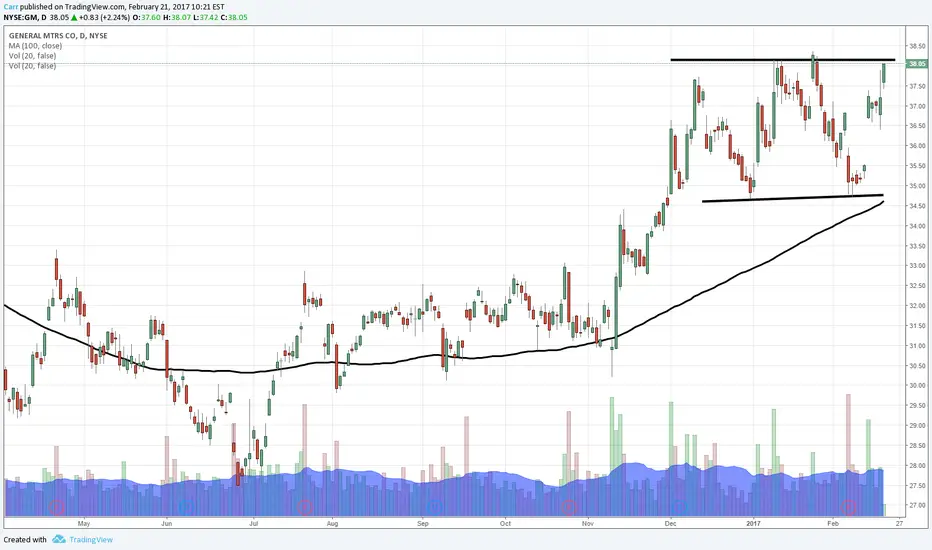The image size is (932, 550).
Task: Select the upper horizontal resistance trend line
Action: tap(782, 60)
